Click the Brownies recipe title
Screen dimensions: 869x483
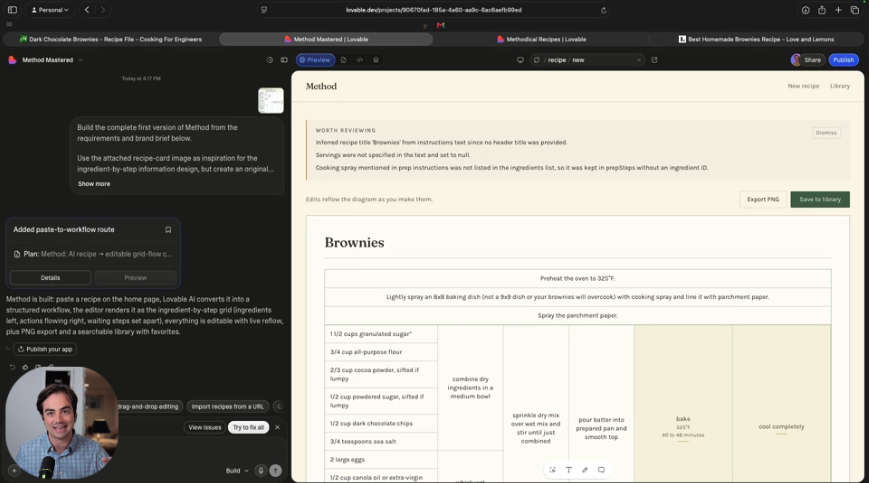pos(354,243)
